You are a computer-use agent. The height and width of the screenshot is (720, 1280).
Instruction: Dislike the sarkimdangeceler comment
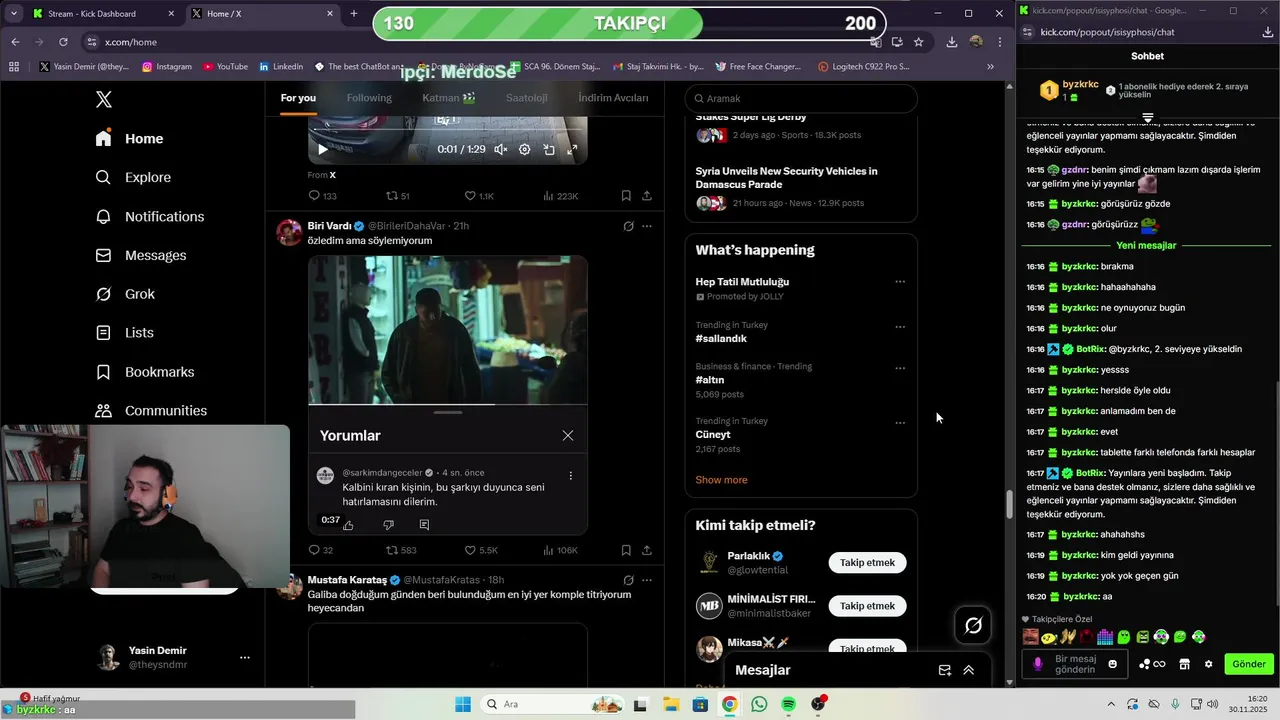[x=389, y=524]
